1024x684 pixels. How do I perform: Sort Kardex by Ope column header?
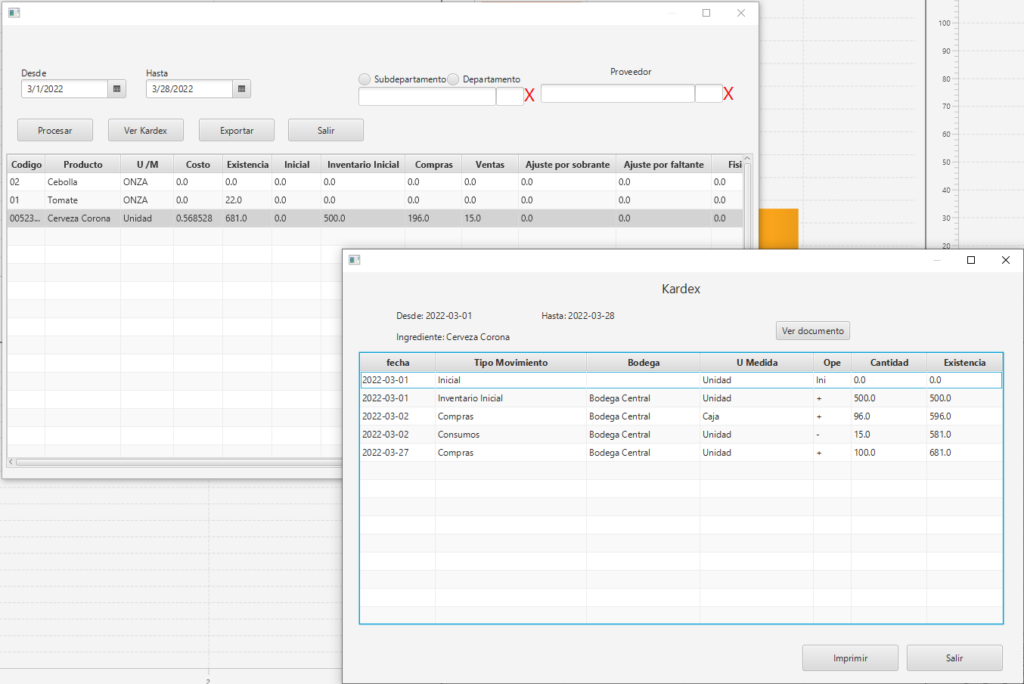(832, 363)
